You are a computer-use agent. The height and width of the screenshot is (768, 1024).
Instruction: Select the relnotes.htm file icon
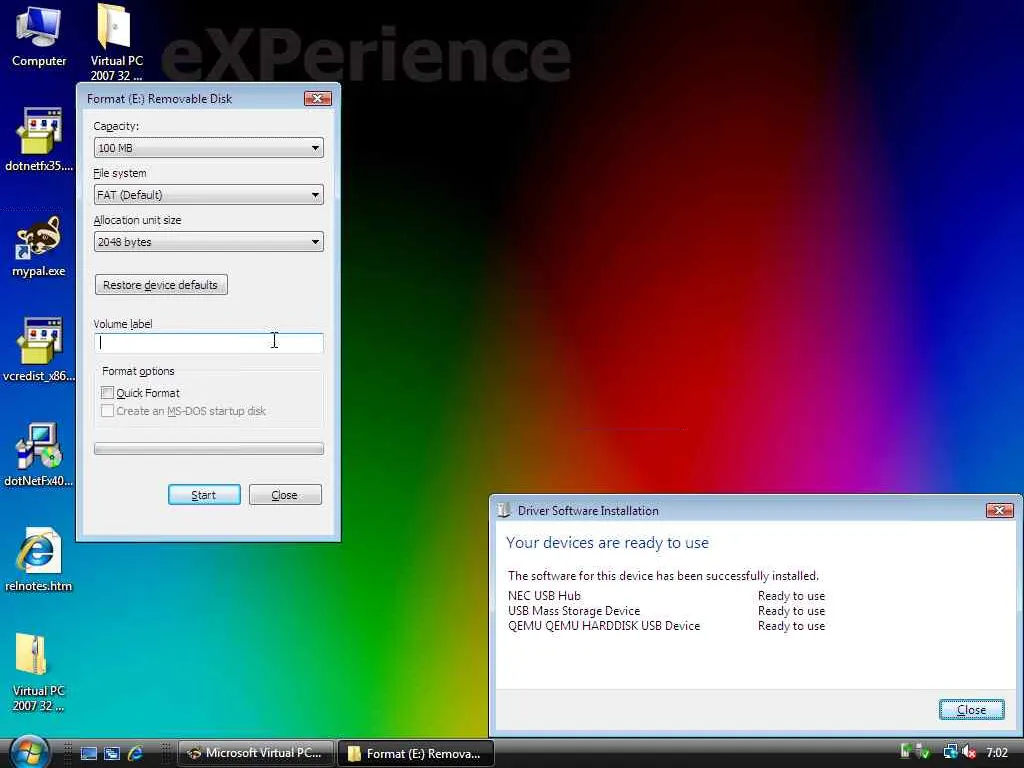tap(39, 560)
